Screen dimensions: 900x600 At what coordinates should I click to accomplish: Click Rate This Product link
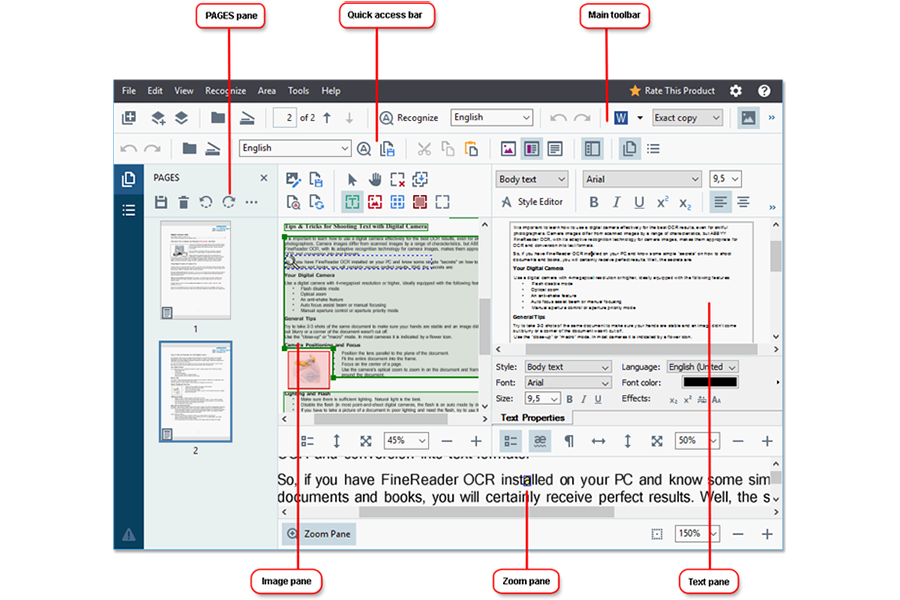point(672,91)
